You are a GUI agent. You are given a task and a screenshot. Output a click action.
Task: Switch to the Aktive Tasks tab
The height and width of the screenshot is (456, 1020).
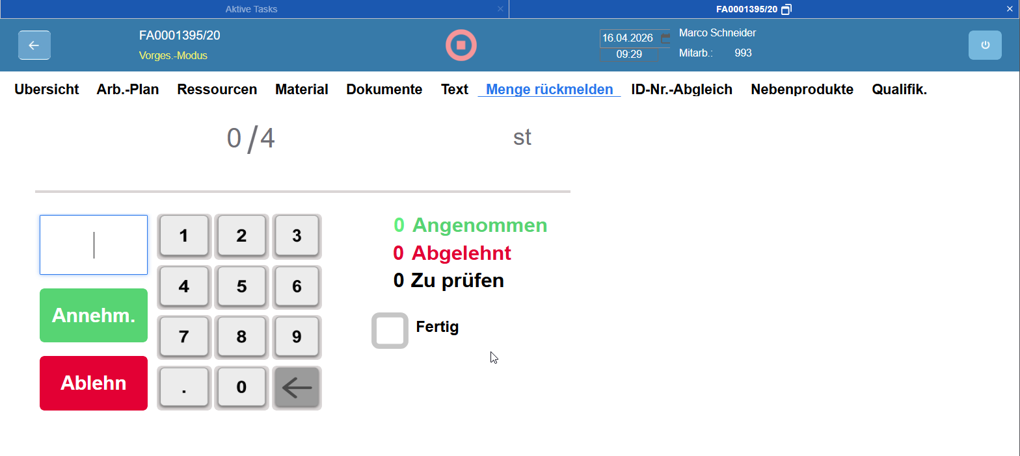[x=251, y=9]
